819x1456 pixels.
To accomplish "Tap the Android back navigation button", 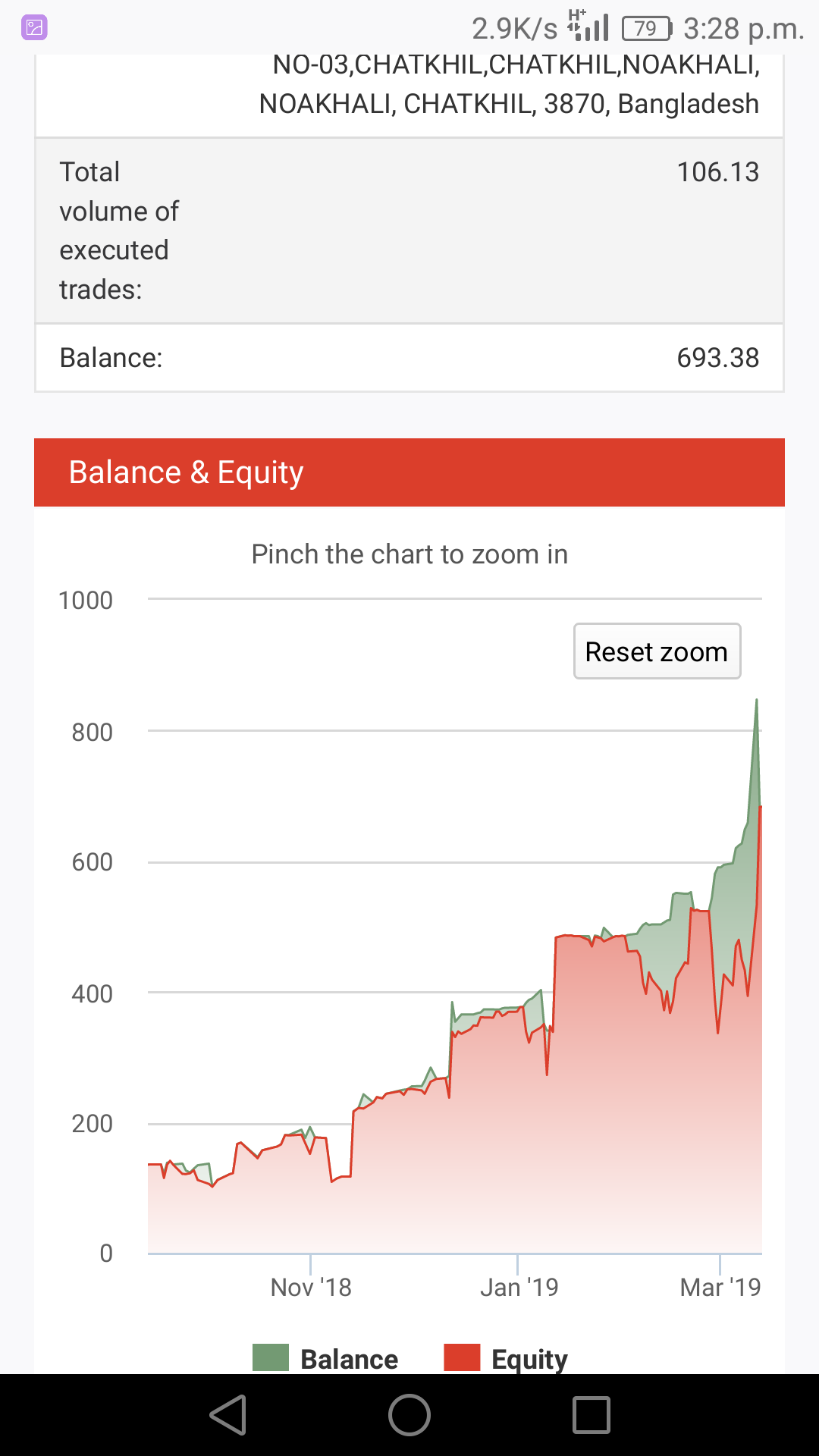I will (x=228, y=1415).
